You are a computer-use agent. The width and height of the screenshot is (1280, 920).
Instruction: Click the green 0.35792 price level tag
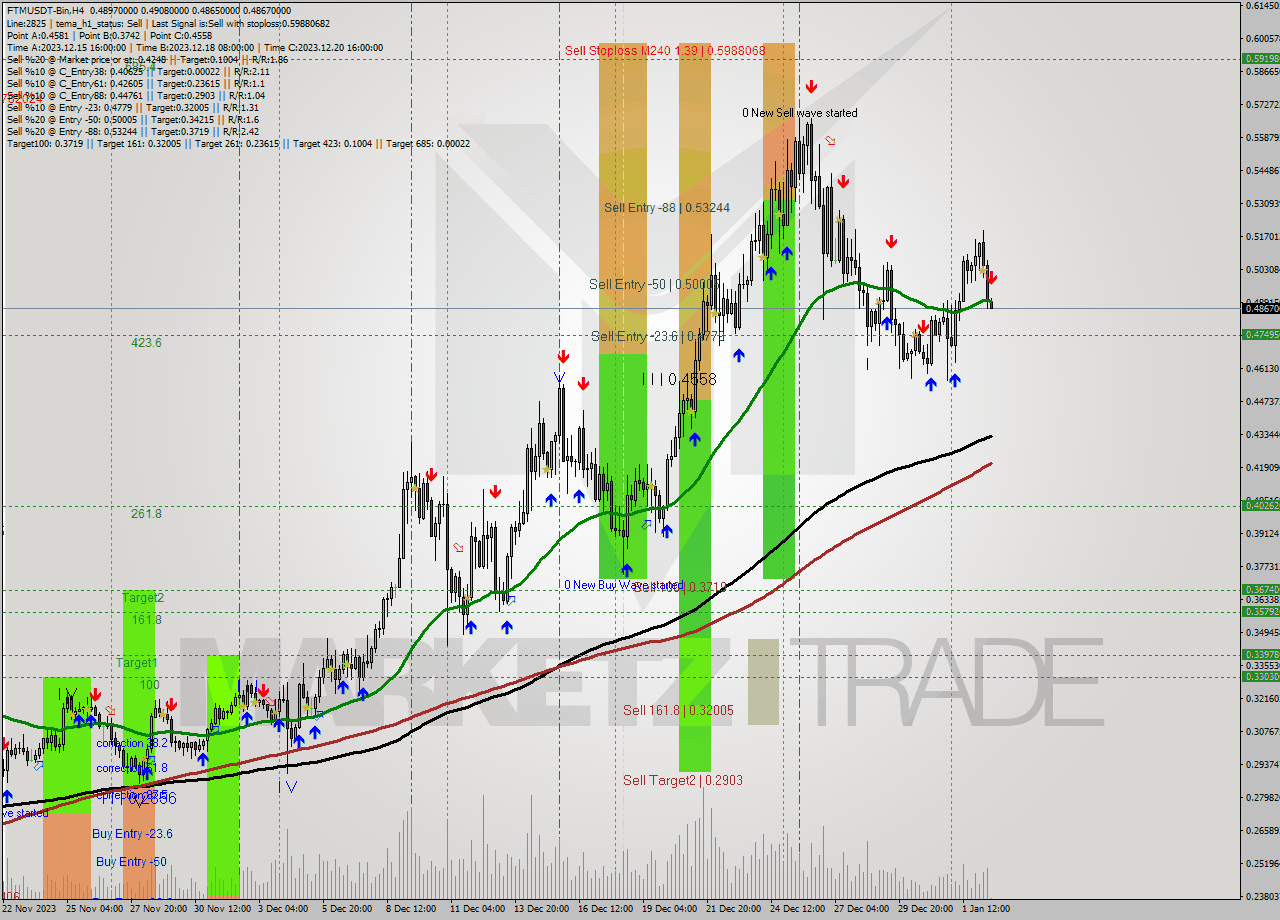point(1261,611)
